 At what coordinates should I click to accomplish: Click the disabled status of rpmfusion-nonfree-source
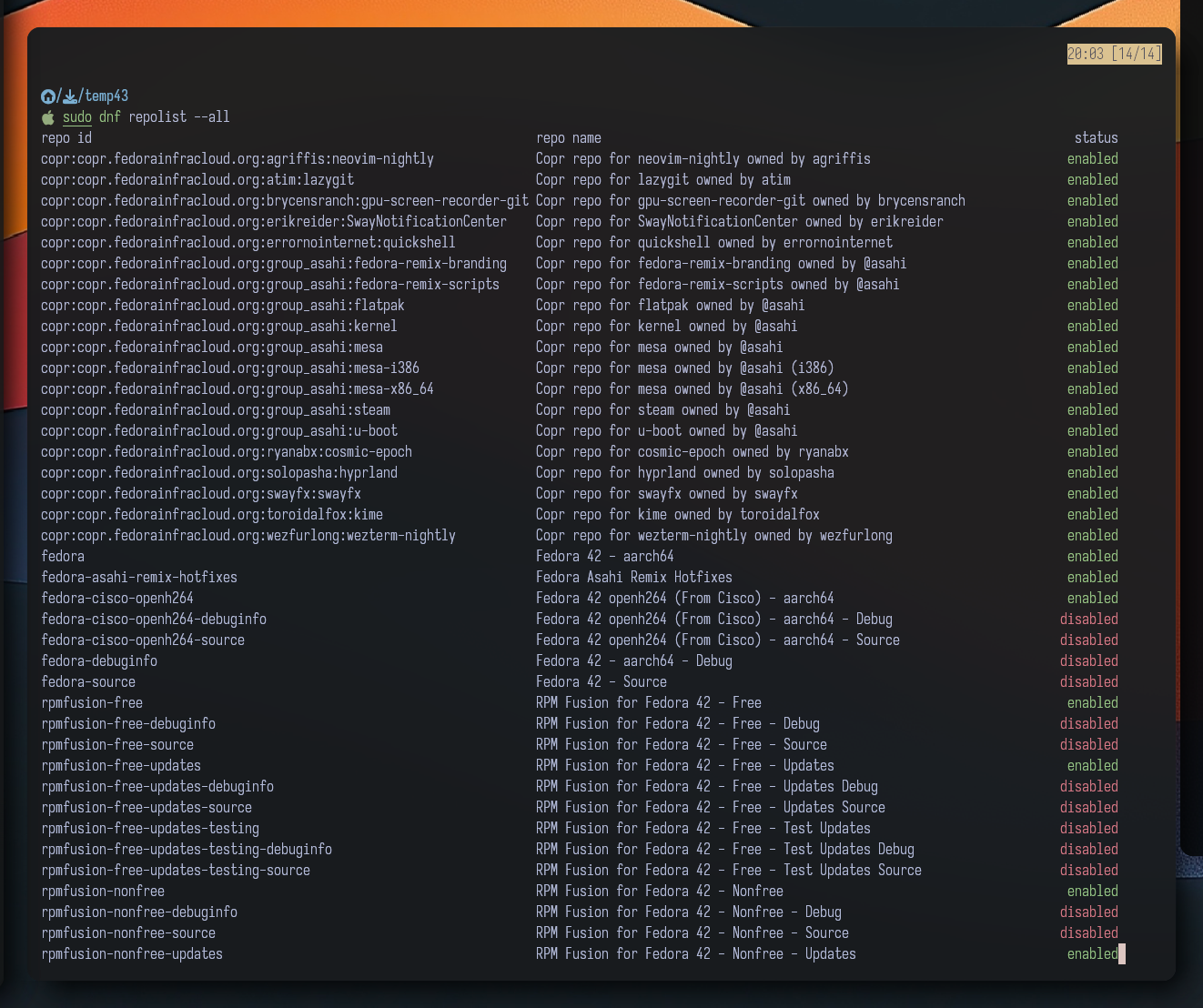click(1089, 932)
